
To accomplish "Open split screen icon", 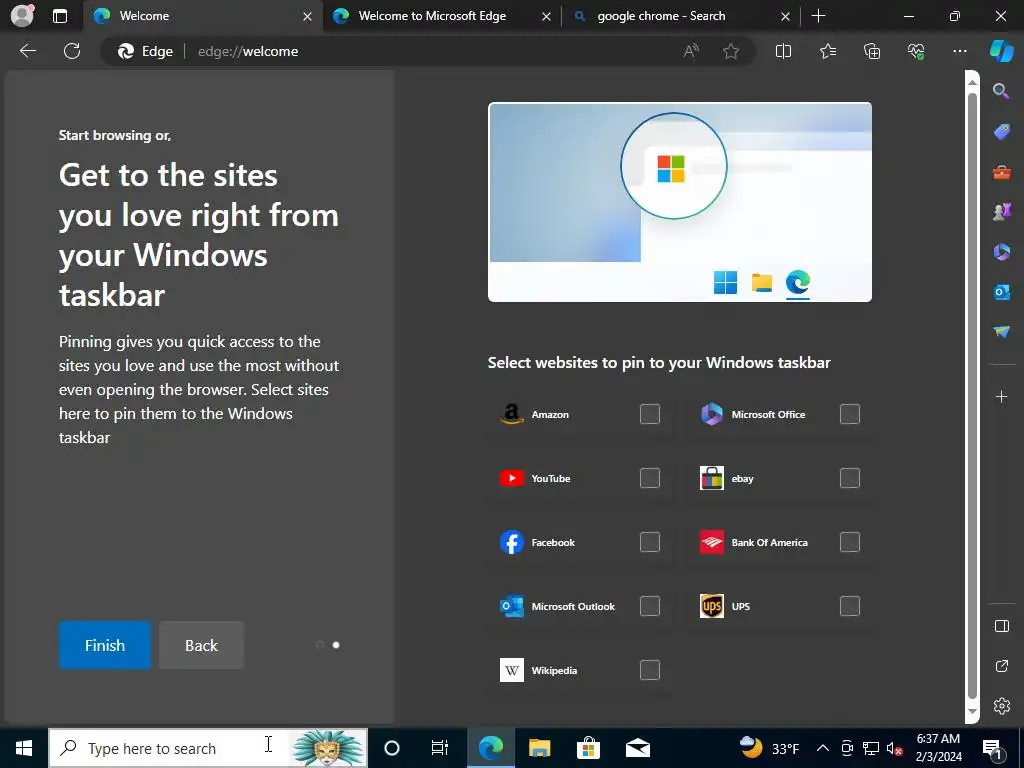I will pyautogui.click(x=783, y=51).
